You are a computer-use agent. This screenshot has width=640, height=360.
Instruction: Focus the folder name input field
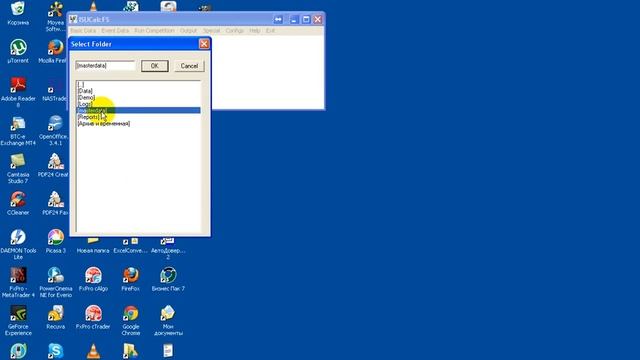pos(105,65)
